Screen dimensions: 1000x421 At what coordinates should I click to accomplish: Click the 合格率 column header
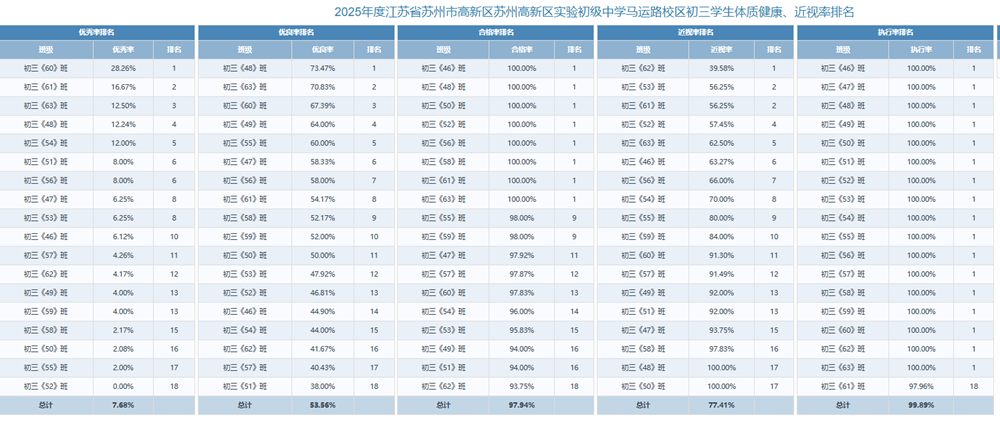pos(522,50)
